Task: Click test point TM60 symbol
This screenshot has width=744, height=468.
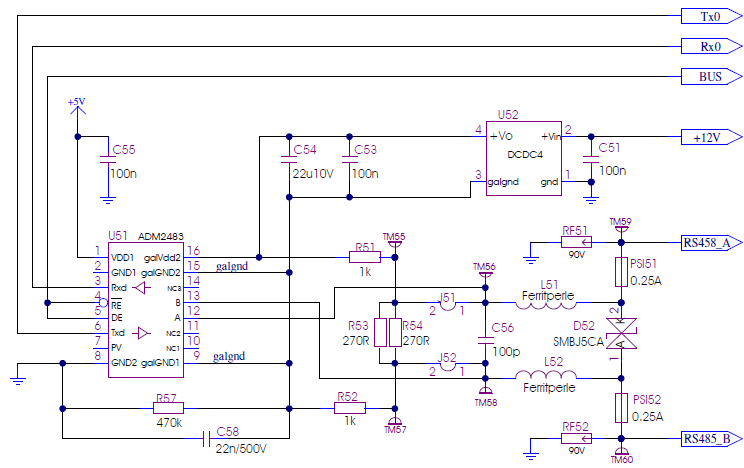Action: coord(621,452)
